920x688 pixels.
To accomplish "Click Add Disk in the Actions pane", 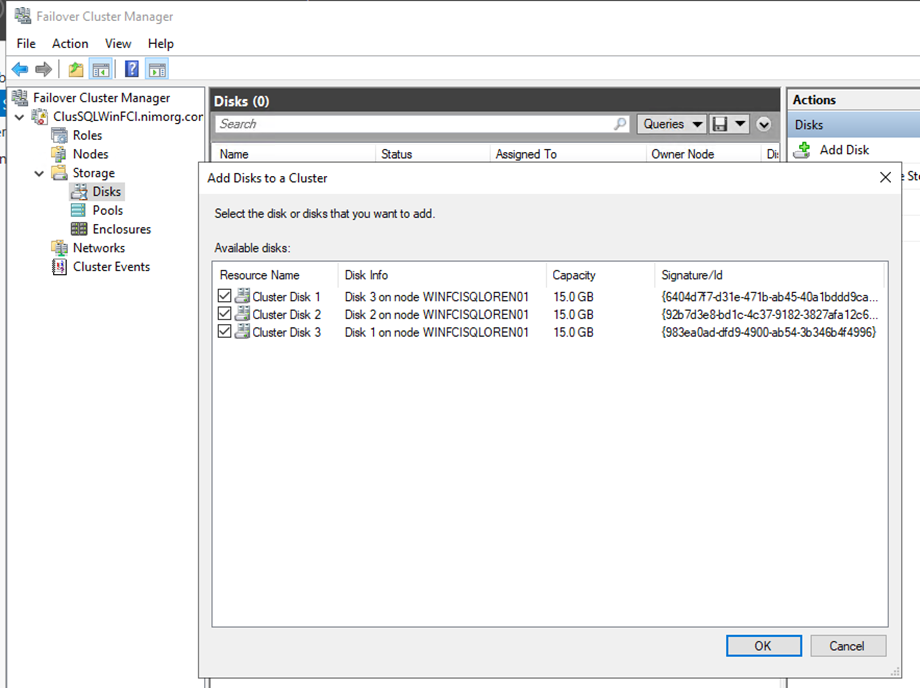I will (x=844, y=150).
